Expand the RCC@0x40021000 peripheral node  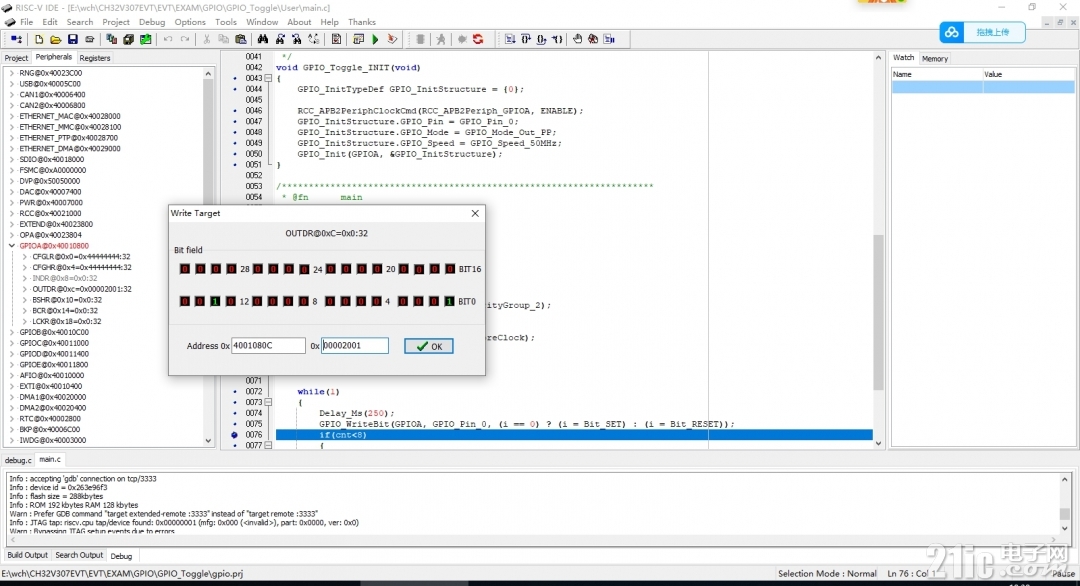pos(12,213)
